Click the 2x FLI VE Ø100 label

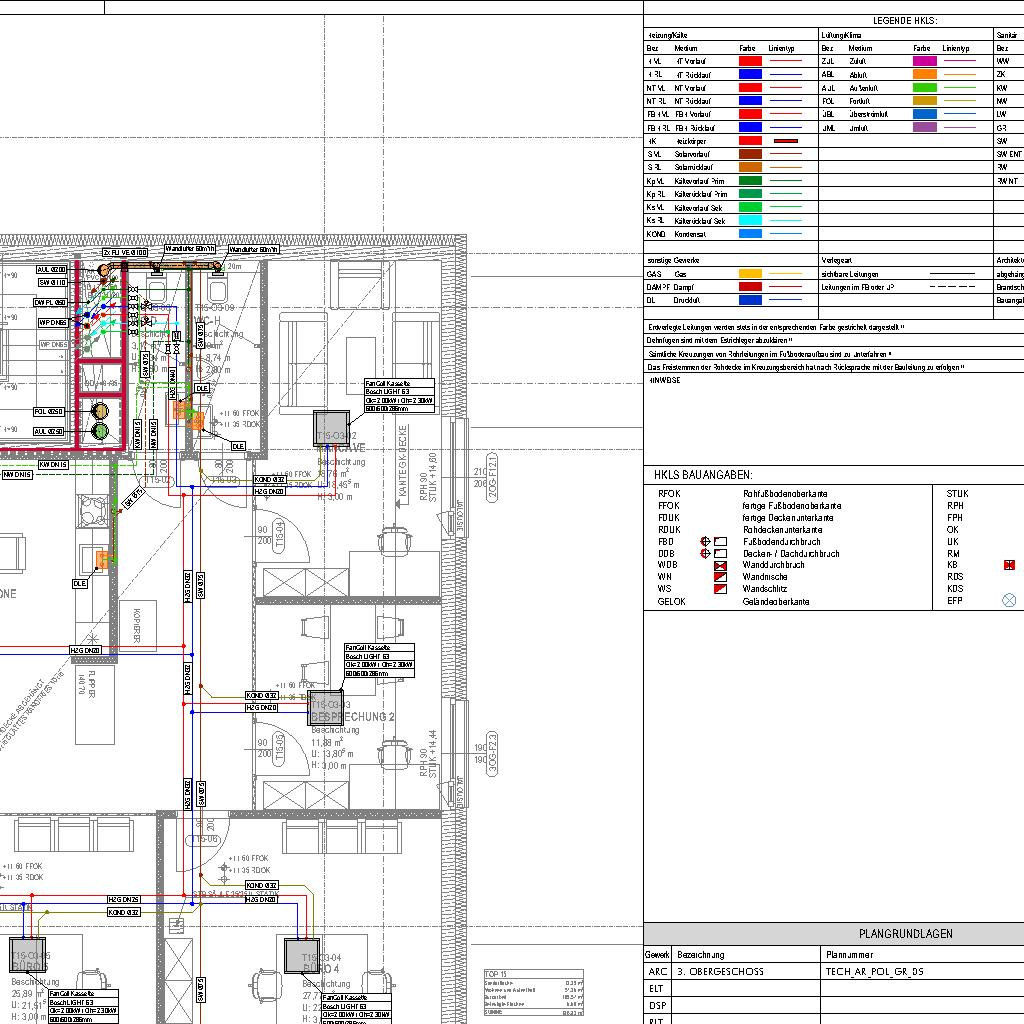pyautogui.click(x=124, y=253)
